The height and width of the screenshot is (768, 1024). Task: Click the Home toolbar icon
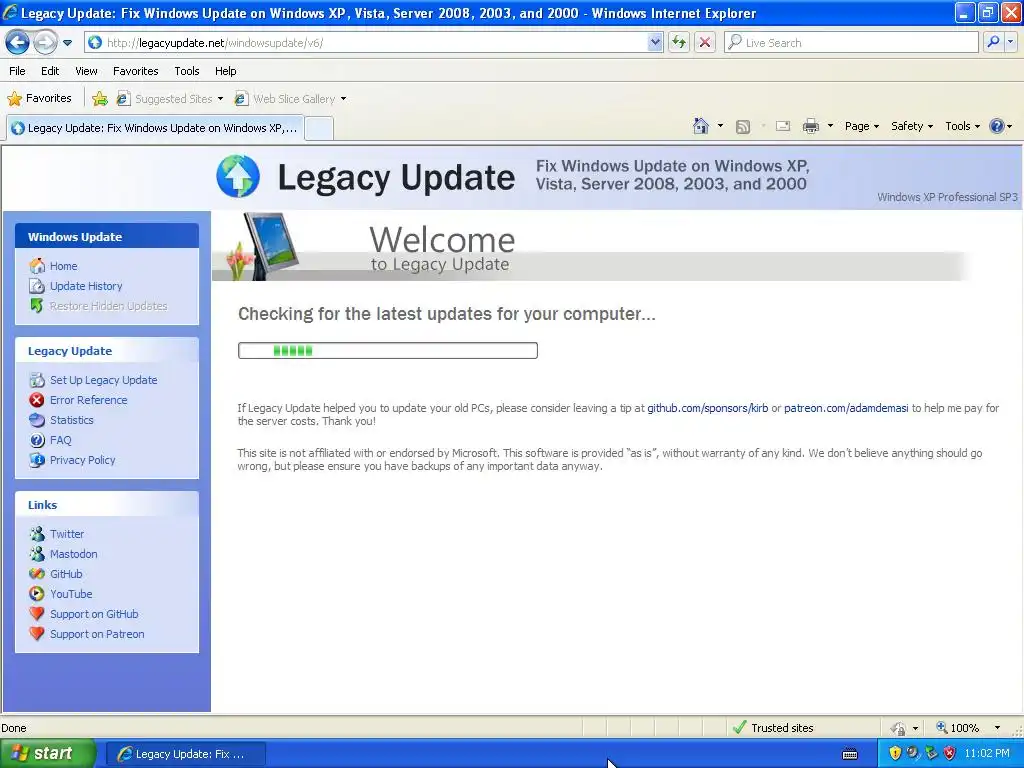(701, 126)
